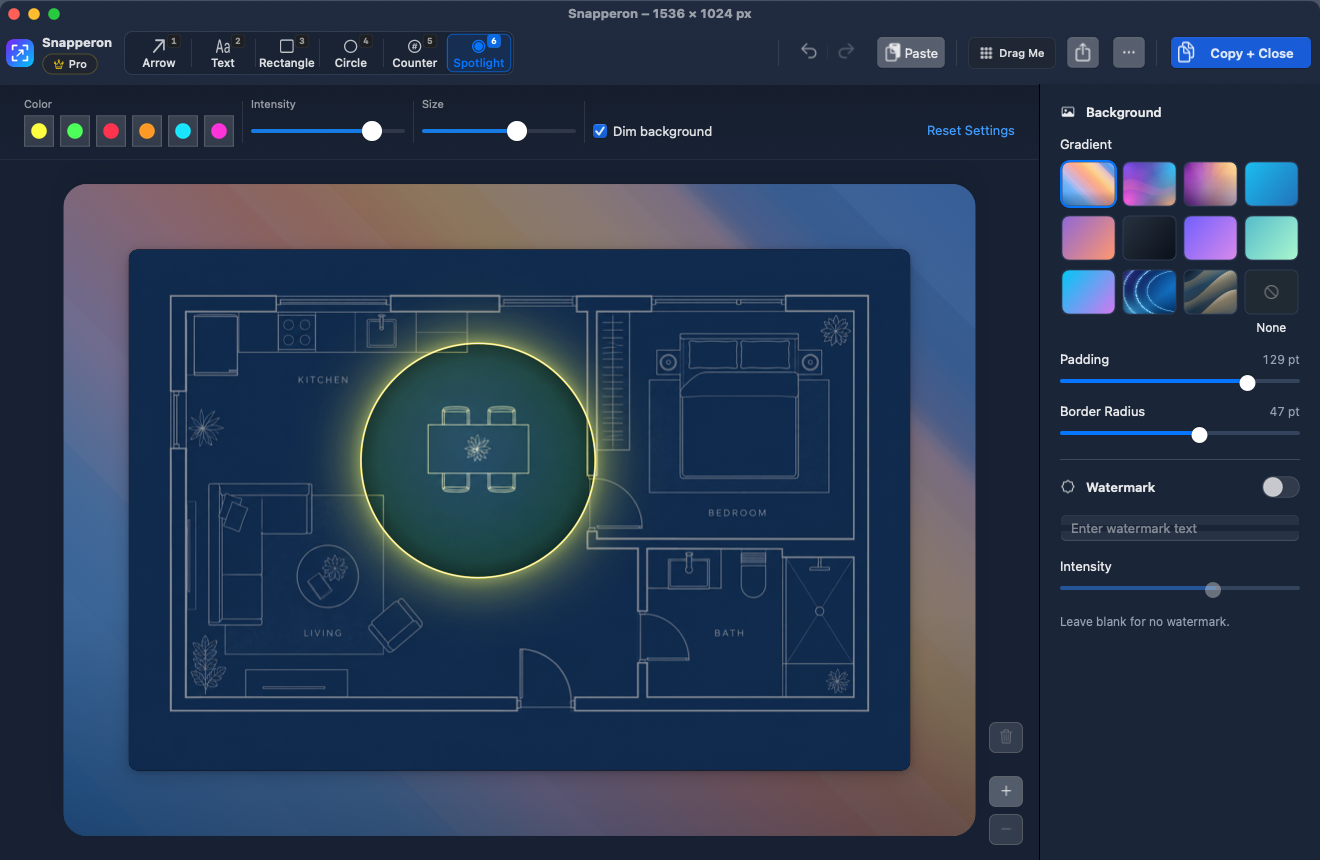Adjust the spotlight Intensity slider handle

[372, 131]
